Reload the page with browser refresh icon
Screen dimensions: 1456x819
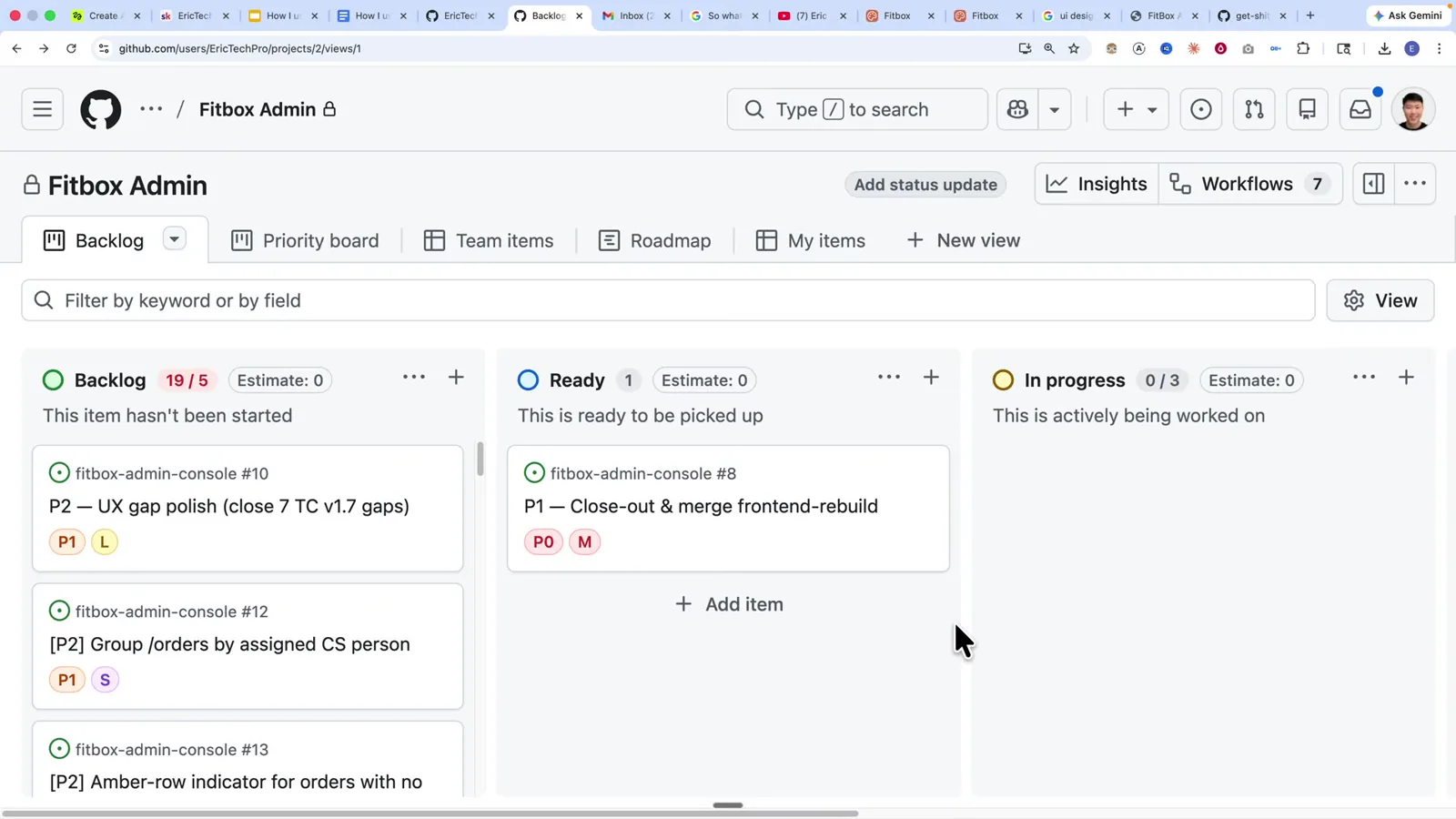pos(71,48)
